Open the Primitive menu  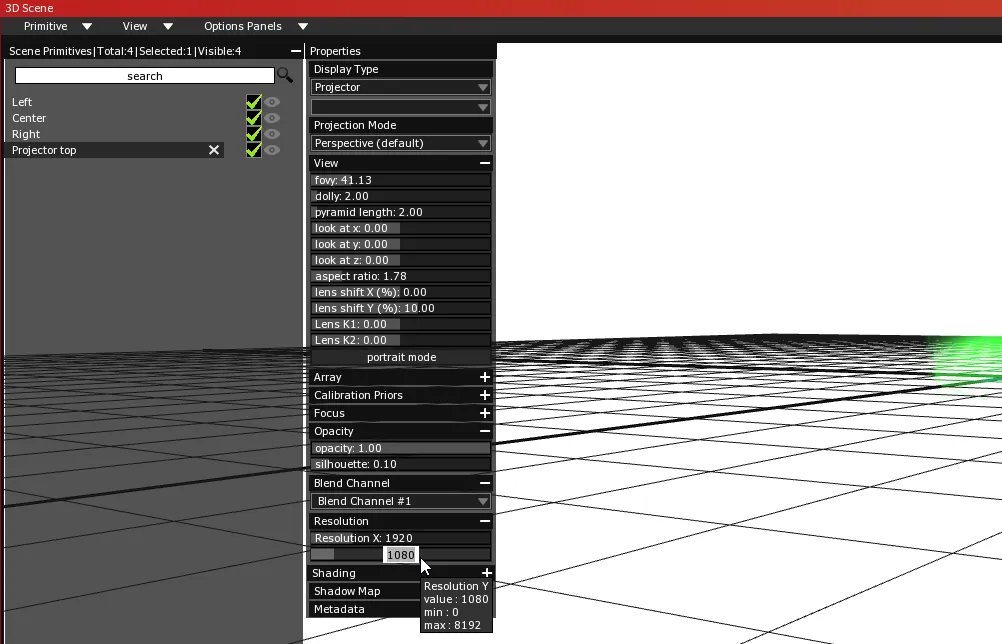click(x=58, y=26)
